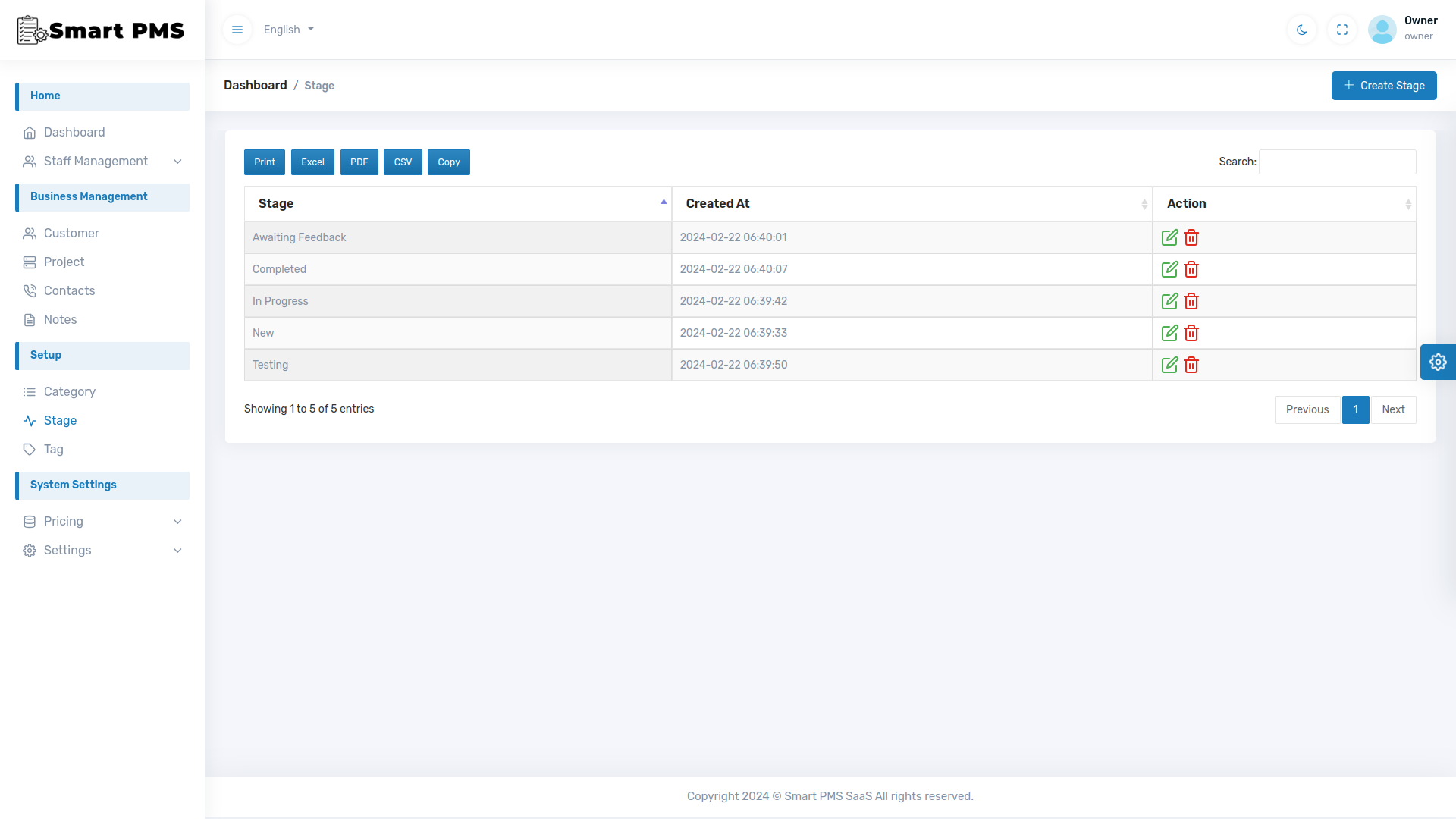Toggle dark mode with the moon icon

1301,30
